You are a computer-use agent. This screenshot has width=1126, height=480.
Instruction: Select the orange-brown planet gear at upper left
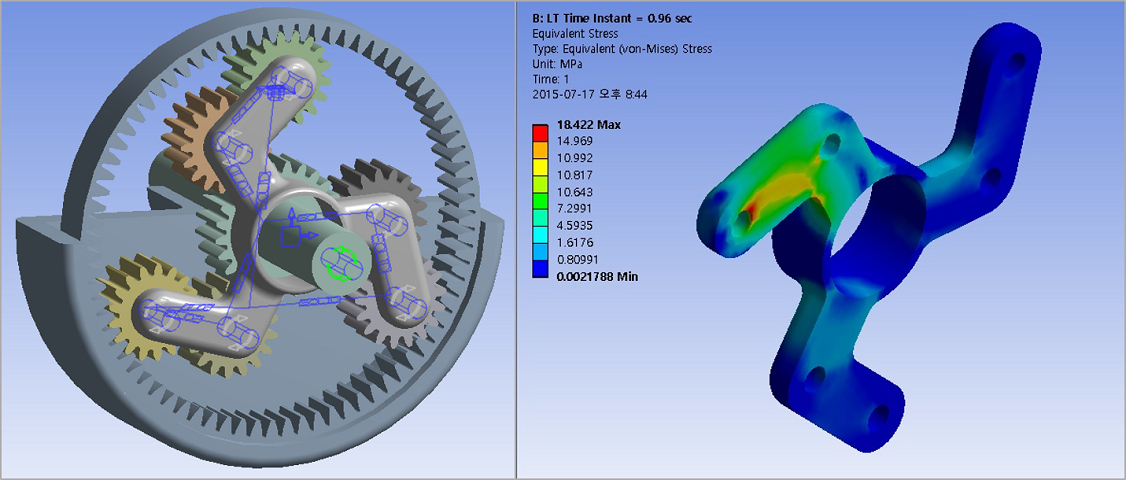point(192,140)
